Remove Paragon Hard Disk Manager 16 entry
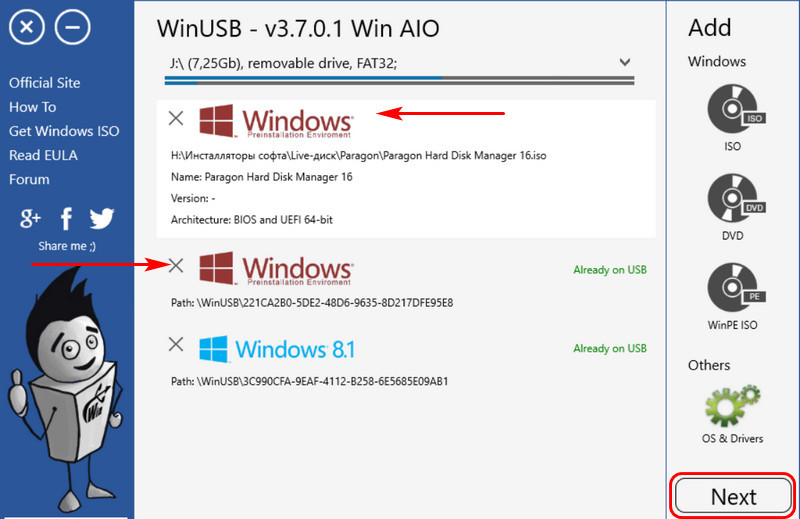This screenshot has width=800, height=519. [x=176, y=118]
